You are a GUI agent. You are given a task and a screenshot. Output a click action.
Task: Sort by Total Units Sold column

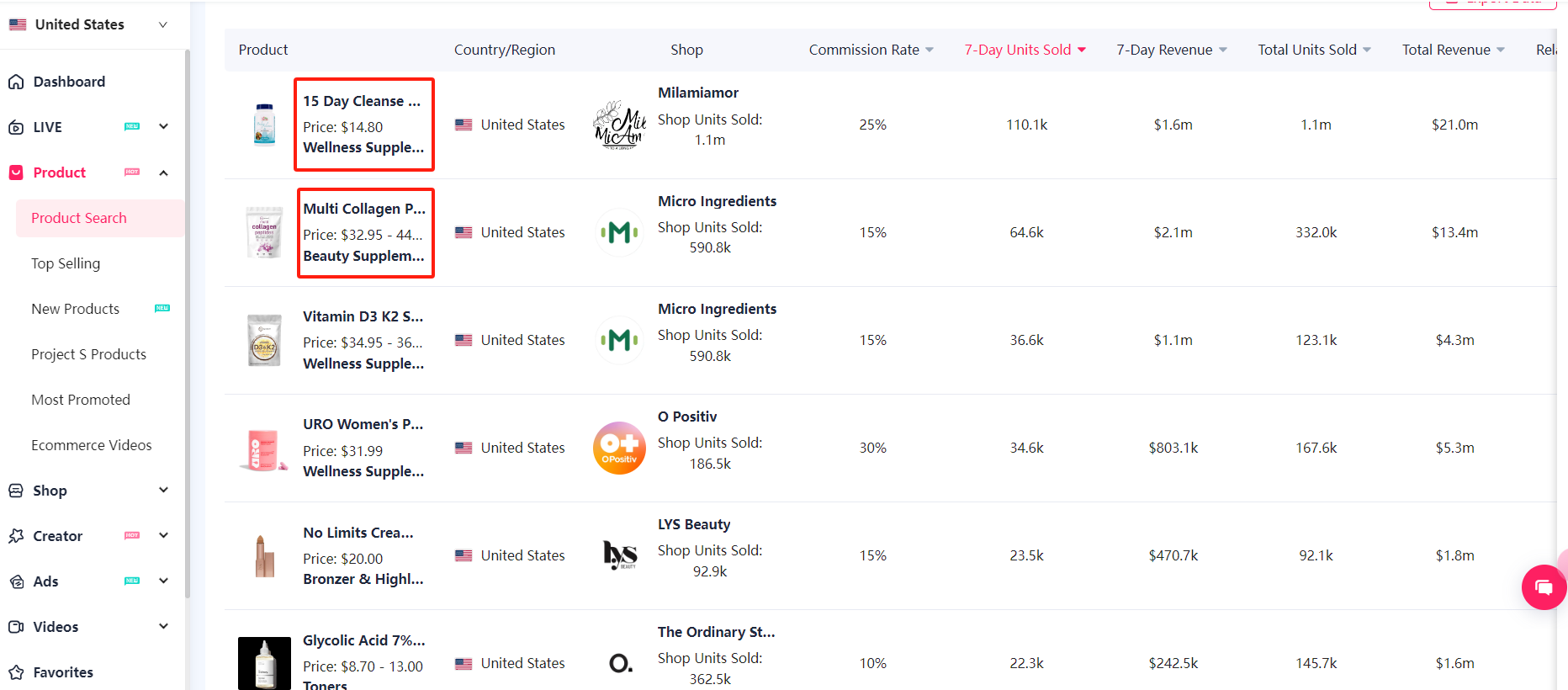pos(1315,50)
